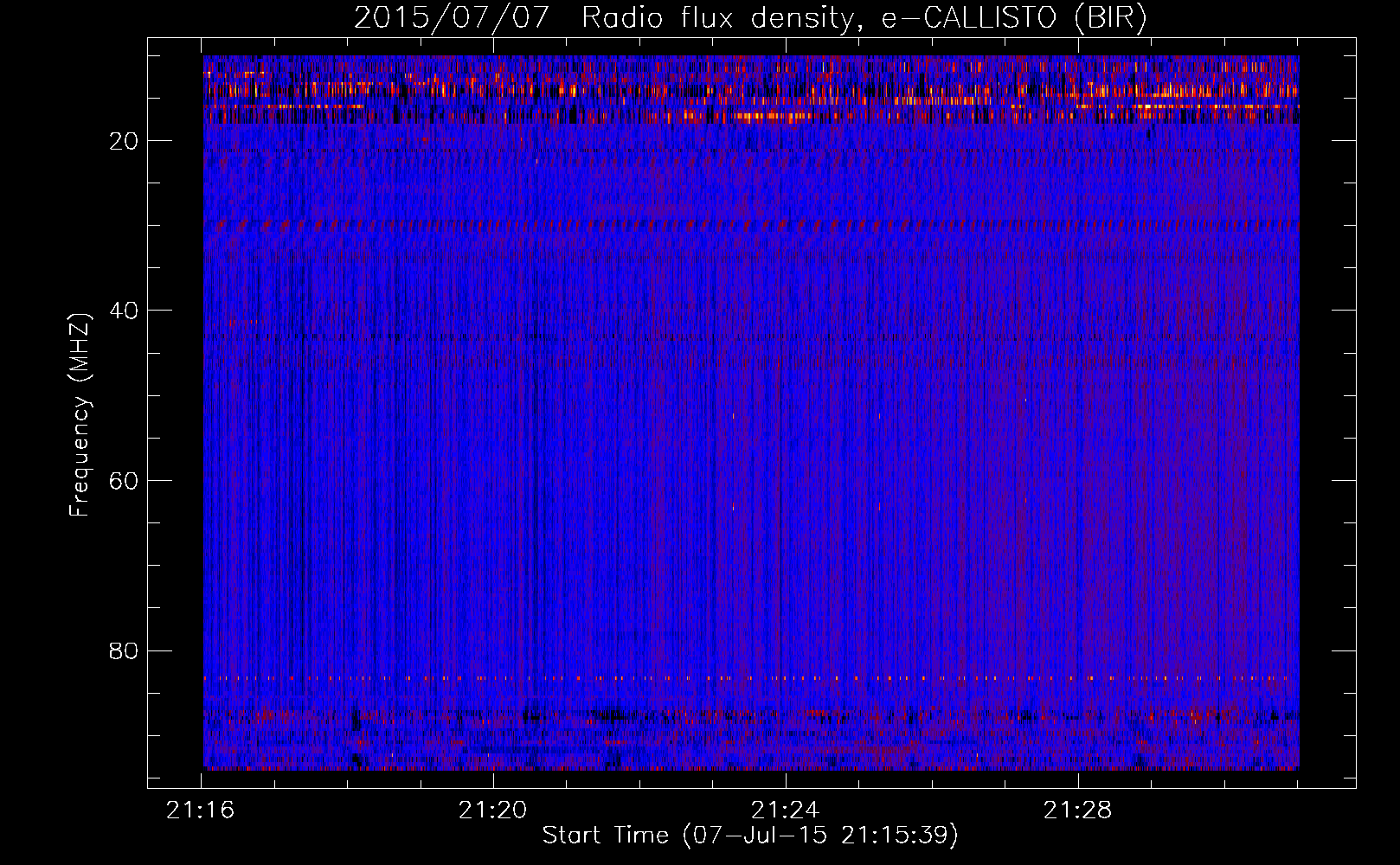This screenshot has width=1400, height=865.
Task: Click the 21:28 time axis label
Action: 1078,811
